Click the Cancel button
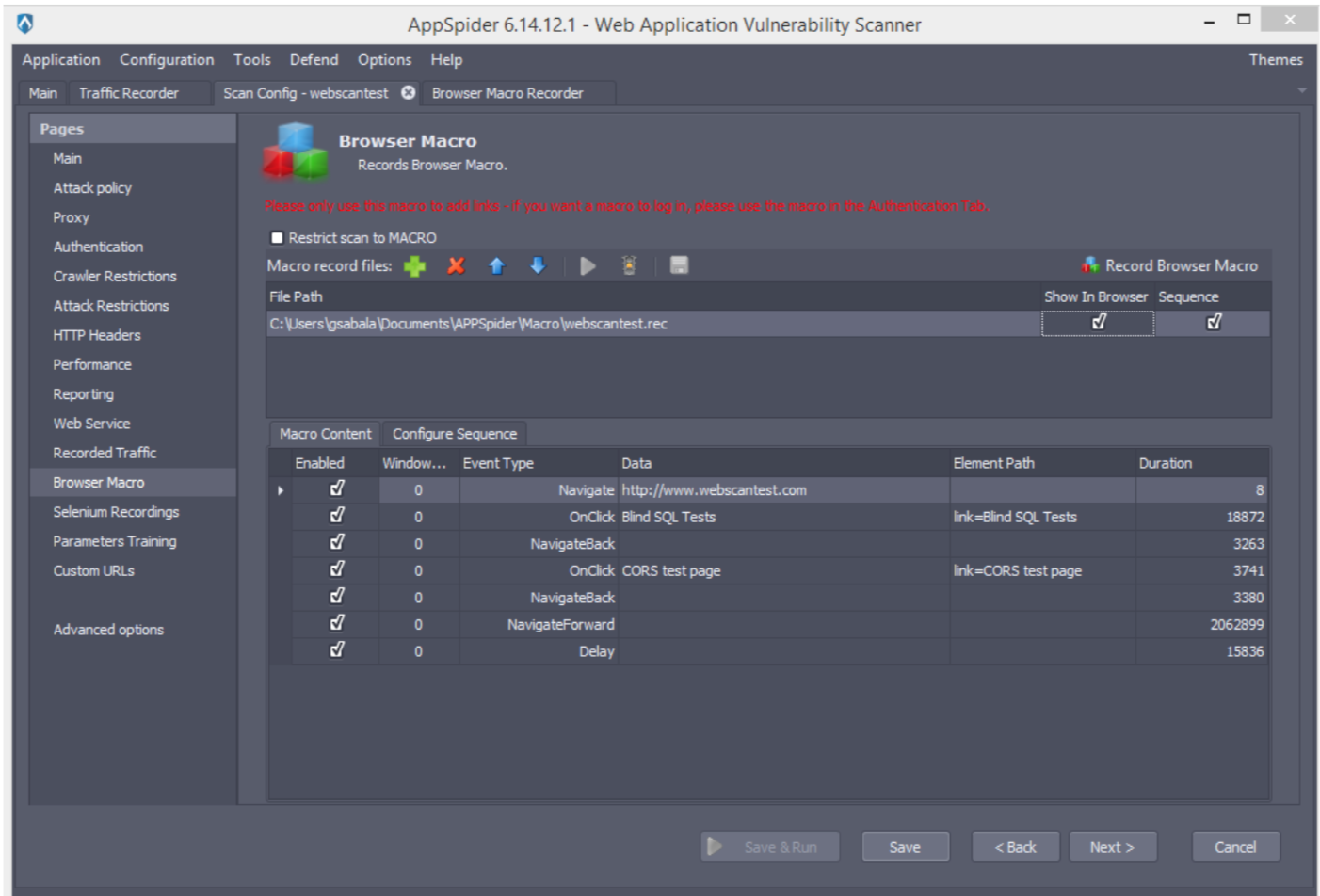The height and width of the screenshot is (896, 1320). [1235, 847]
